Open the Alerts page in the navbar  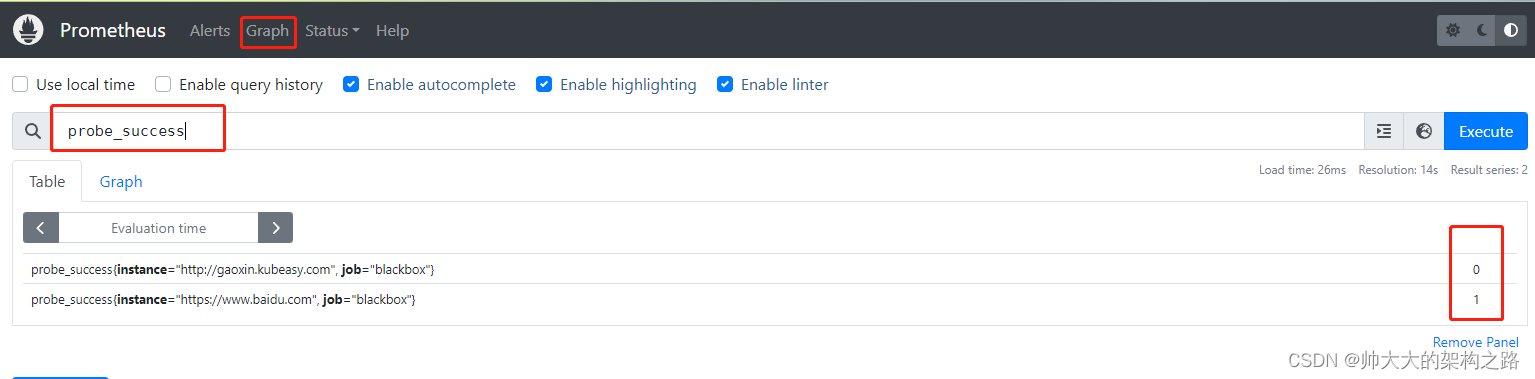point(210,31)
